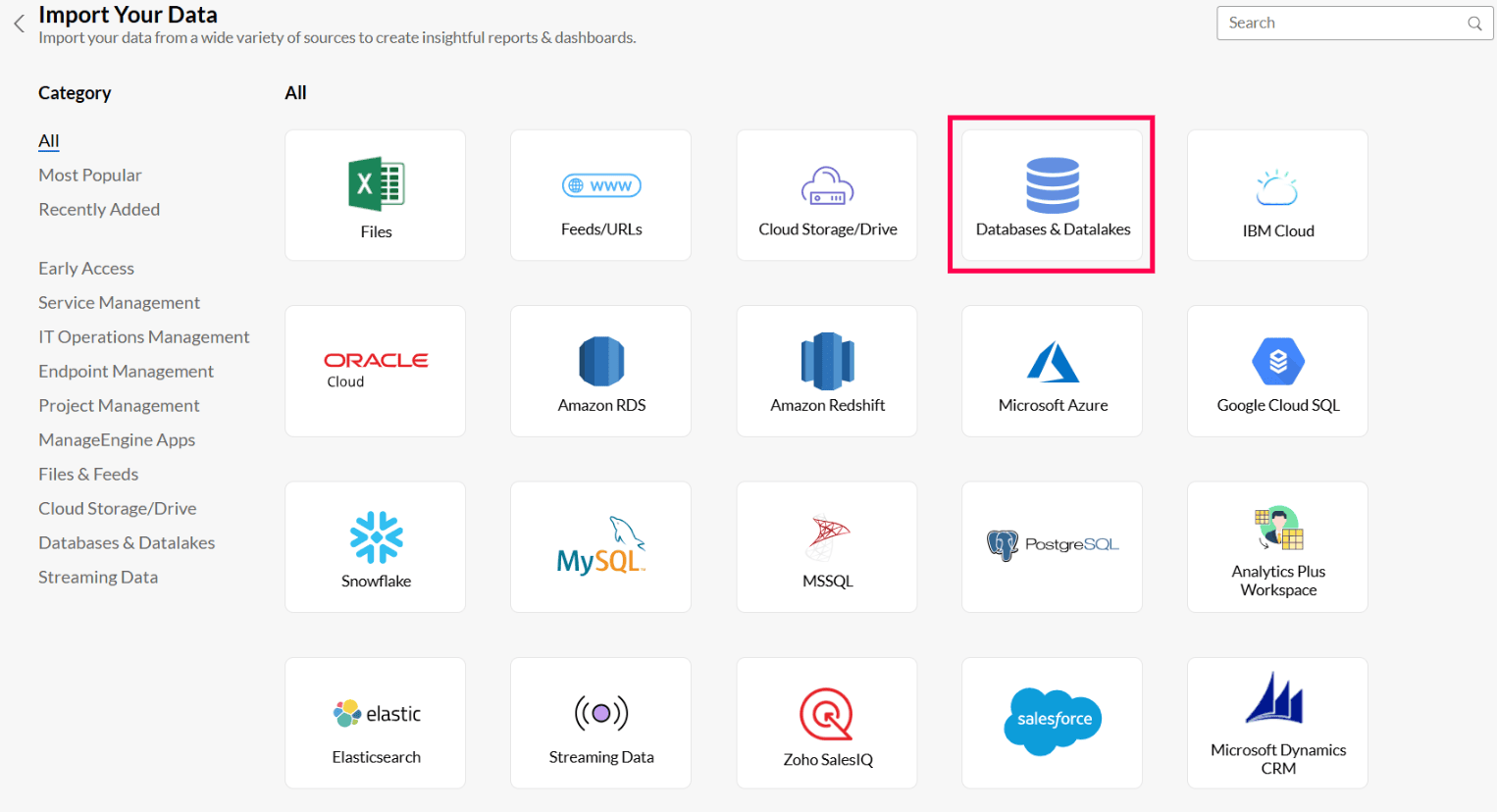Image resolution: width=1497 pixels, height=812 pixels.
Task: Click the Files Excel icon tile
Action: (376, 195)
